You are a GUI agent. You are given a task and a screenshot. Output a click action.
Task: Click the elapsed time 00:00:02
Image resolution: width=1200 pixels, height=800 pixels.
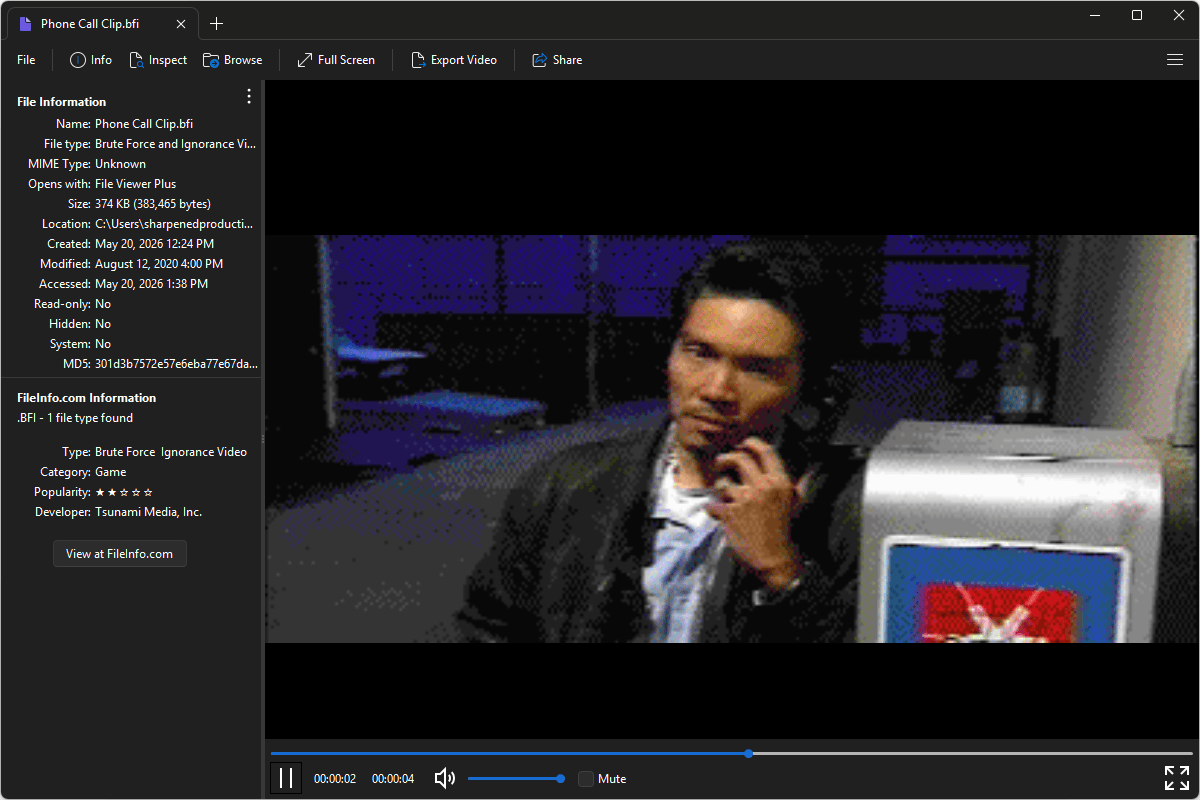tap(335, 778)
